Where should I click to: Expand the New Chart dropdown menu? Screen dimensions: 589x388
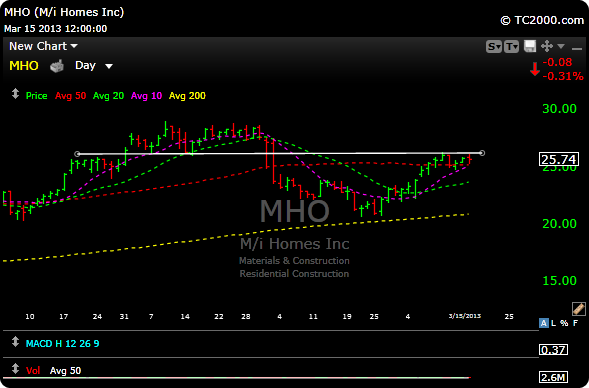[43, 46]
